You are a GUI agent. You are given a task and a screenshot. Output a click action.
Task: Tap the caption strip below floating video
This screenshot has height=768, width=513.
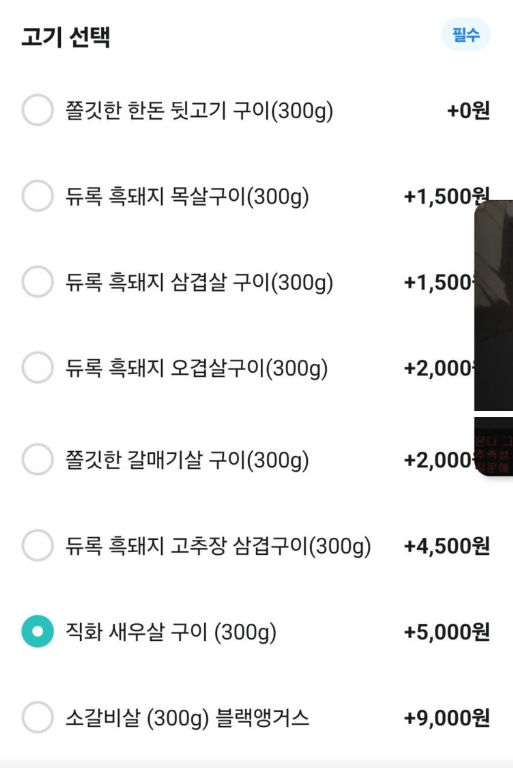point(493,446)
